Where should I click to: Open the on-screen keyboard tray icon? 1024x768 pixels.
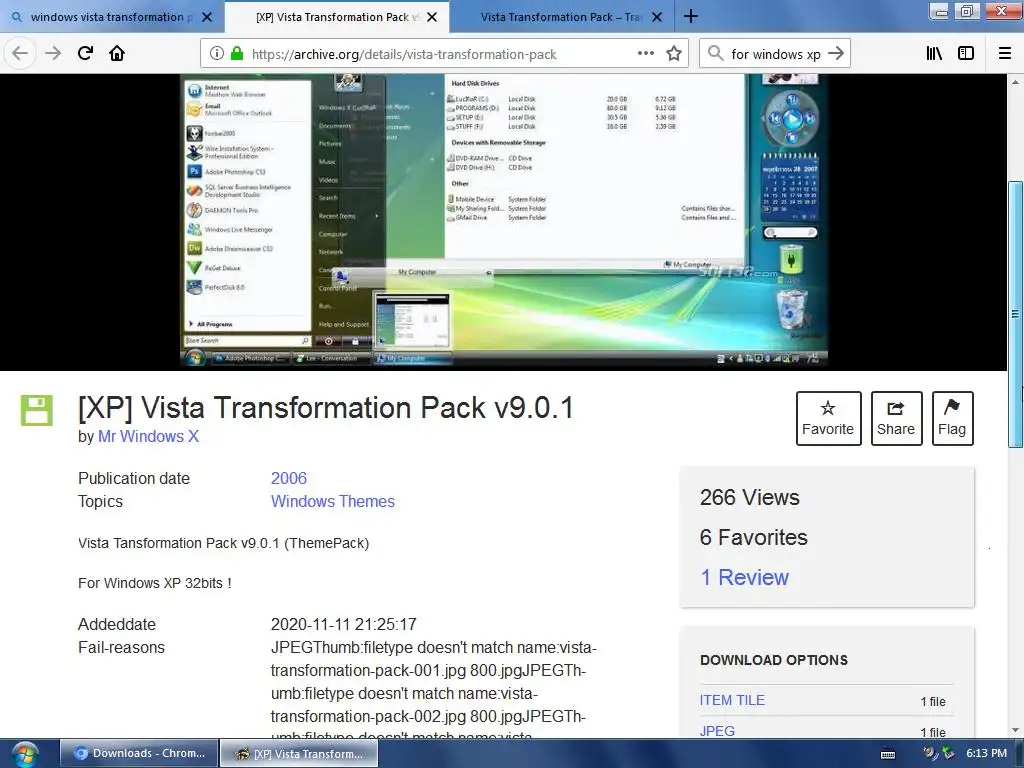click(888, 754)
